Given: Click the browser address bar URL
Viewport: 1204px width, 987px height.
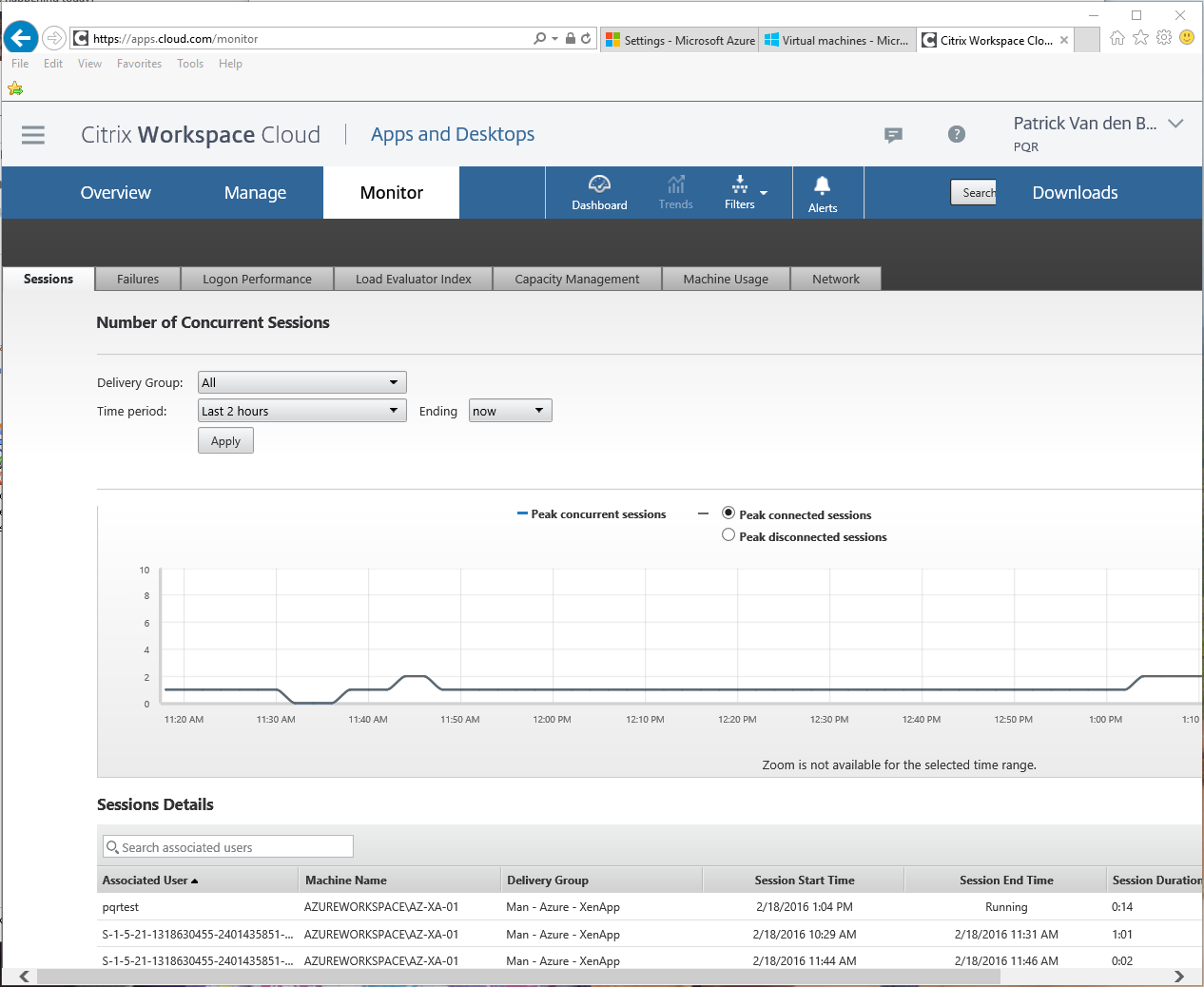Looking at the screenshot, I should coord(176,39).
